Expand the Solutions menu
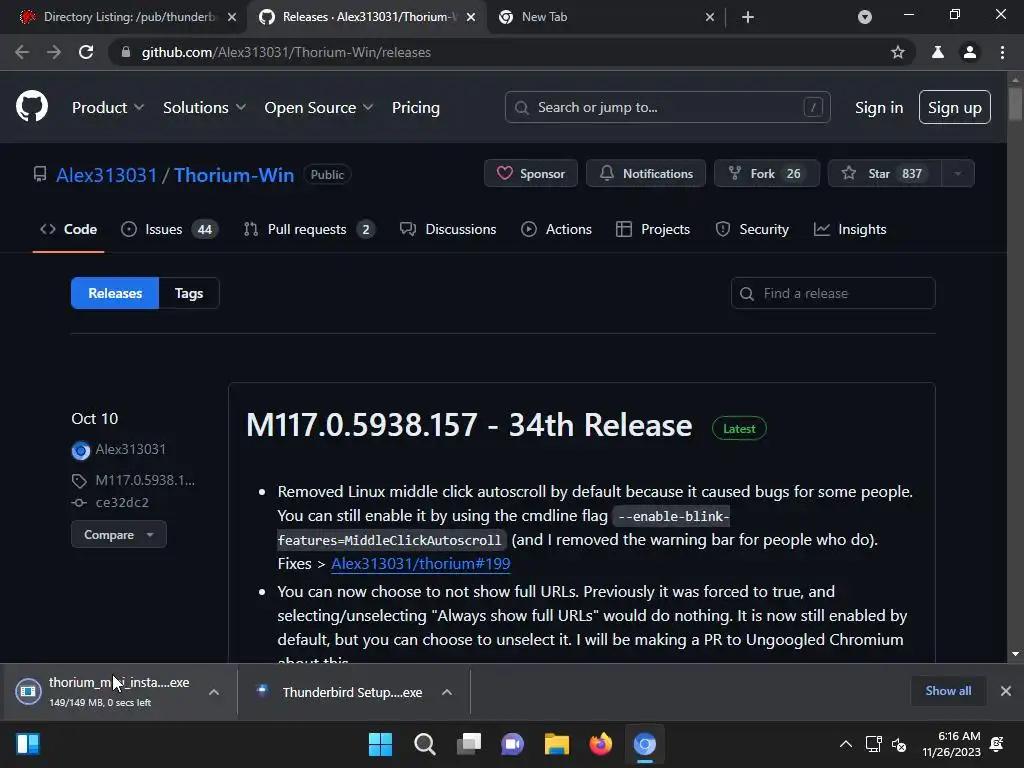This screenshot has height=768, width=1024. (x=204, y=107)
